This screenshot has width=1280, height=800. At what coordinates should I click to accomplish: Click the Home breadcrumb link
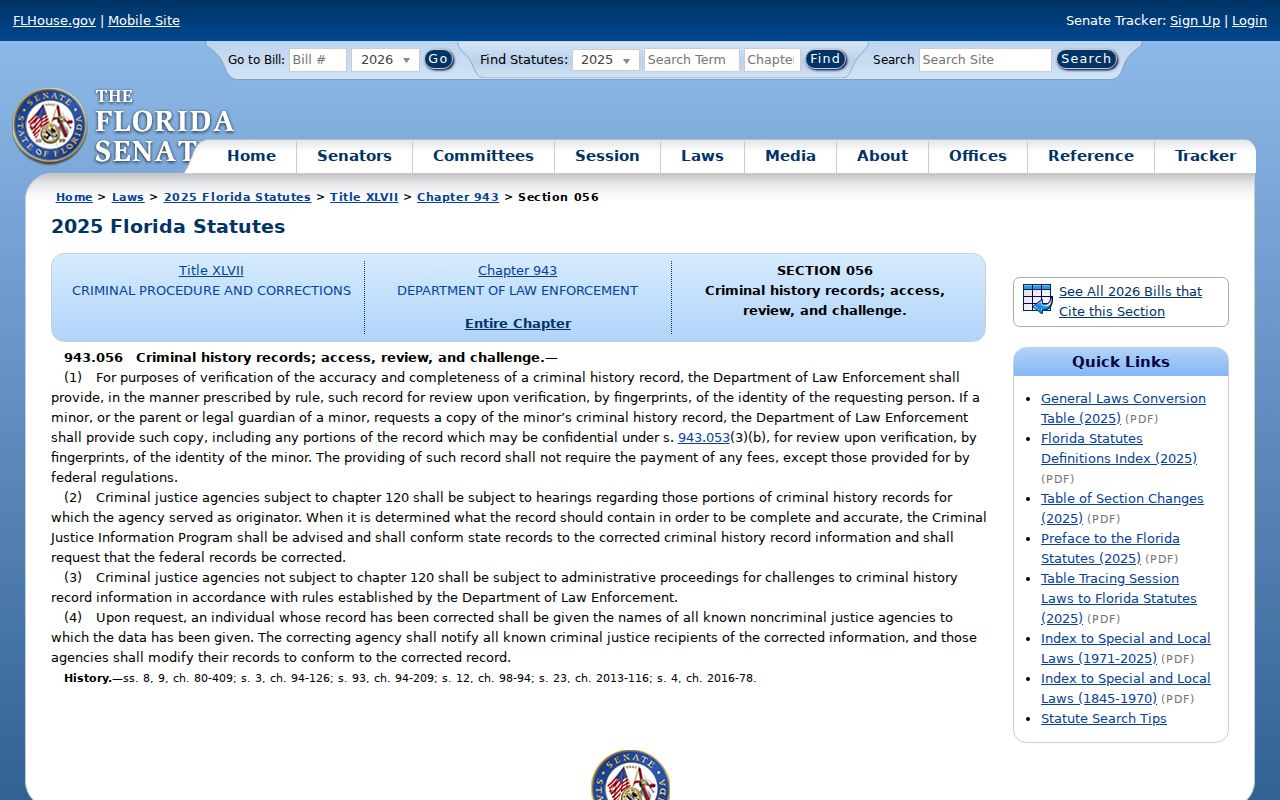click(x=74, y=197)
